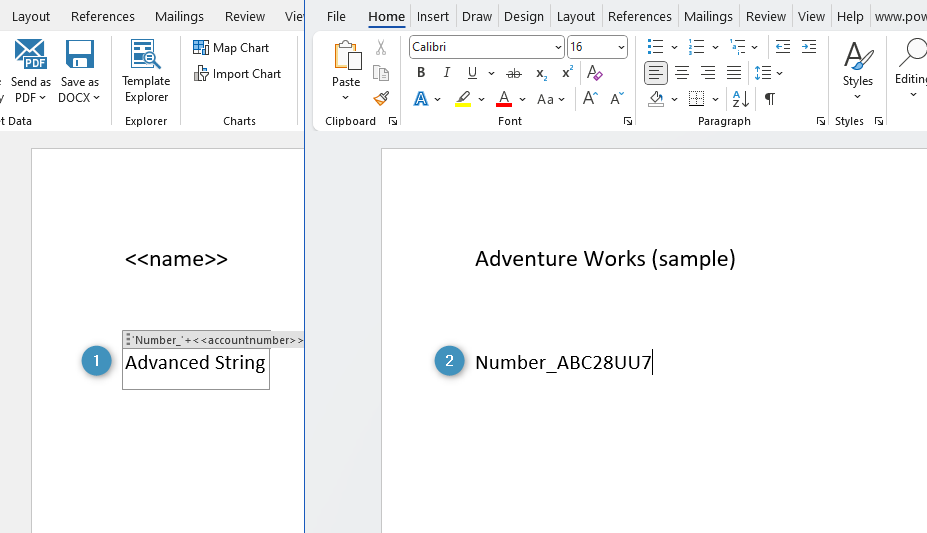927x533 pixels.
Task: Open Layout tab in left window
Action: pos(31,17)
